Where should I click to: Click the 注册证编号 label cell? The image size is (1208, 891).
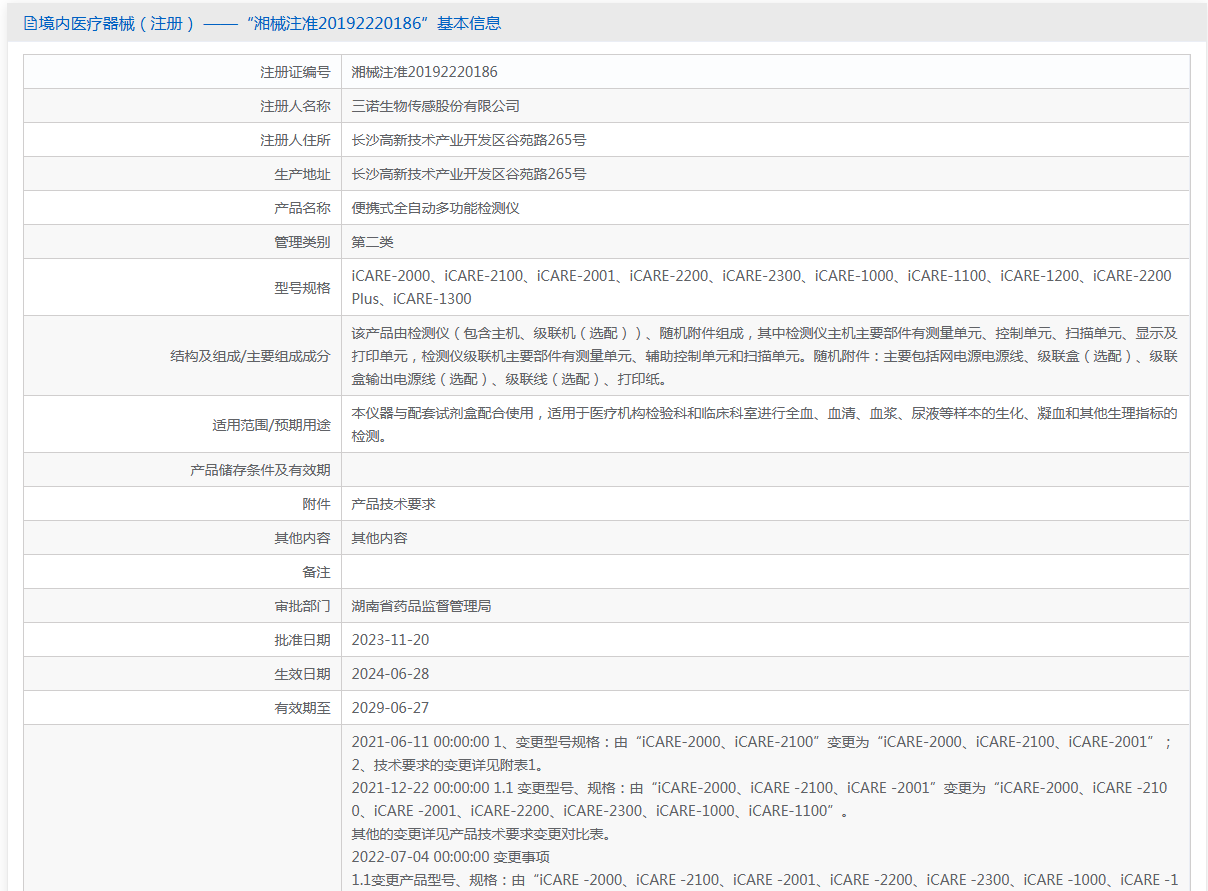coord(182,72)
